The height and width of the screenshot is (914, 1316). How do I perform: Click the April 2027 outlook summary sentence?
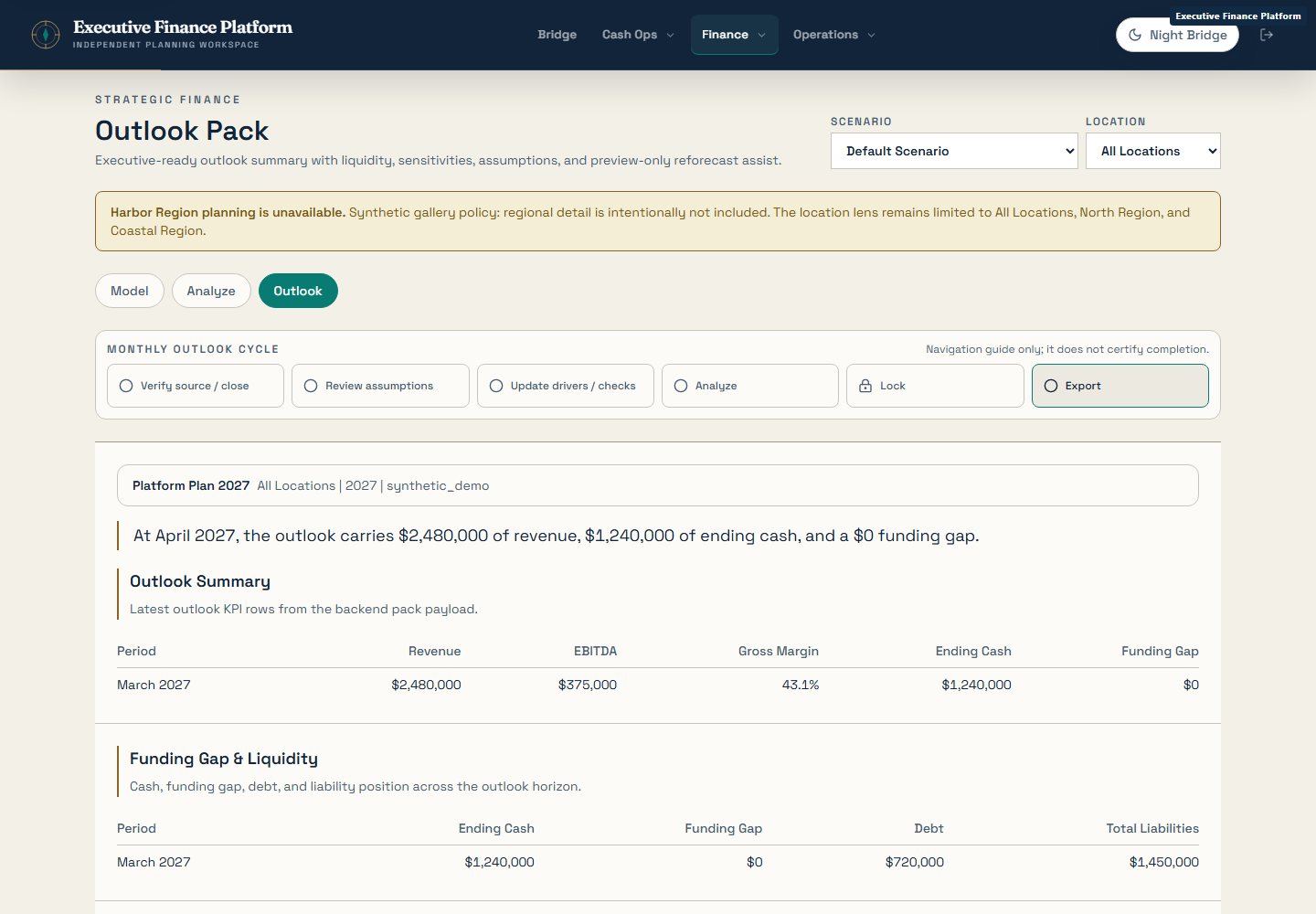(556, 536)
